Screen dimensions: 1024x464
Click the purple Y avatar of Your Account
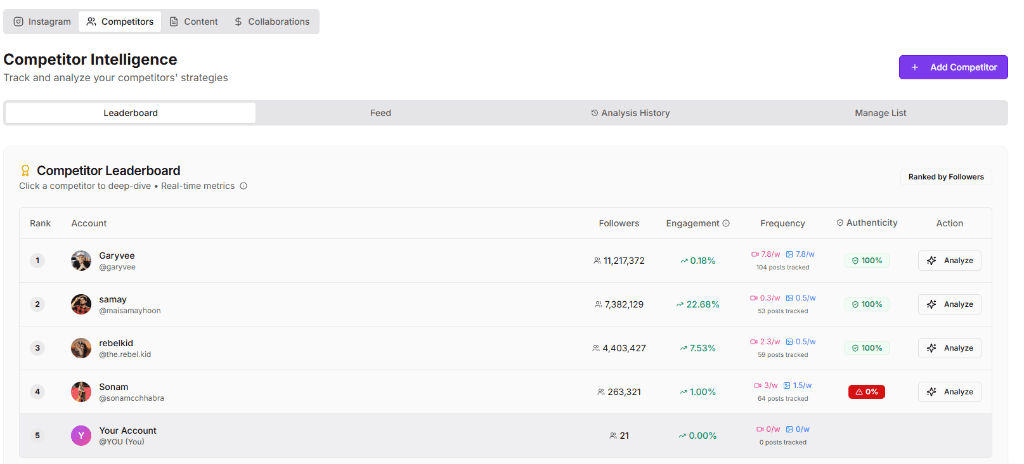tap(81, 436)
